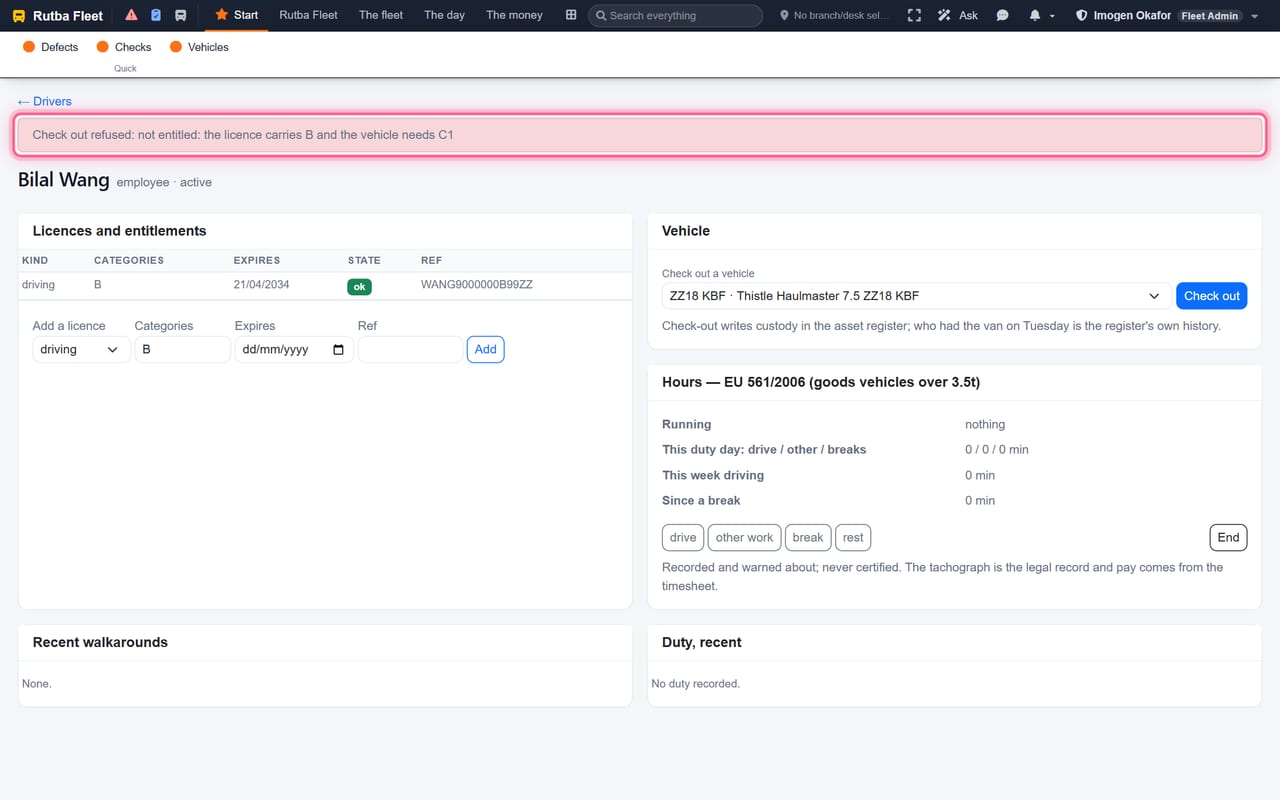Add the new licence entry

[x=485, y=349]
